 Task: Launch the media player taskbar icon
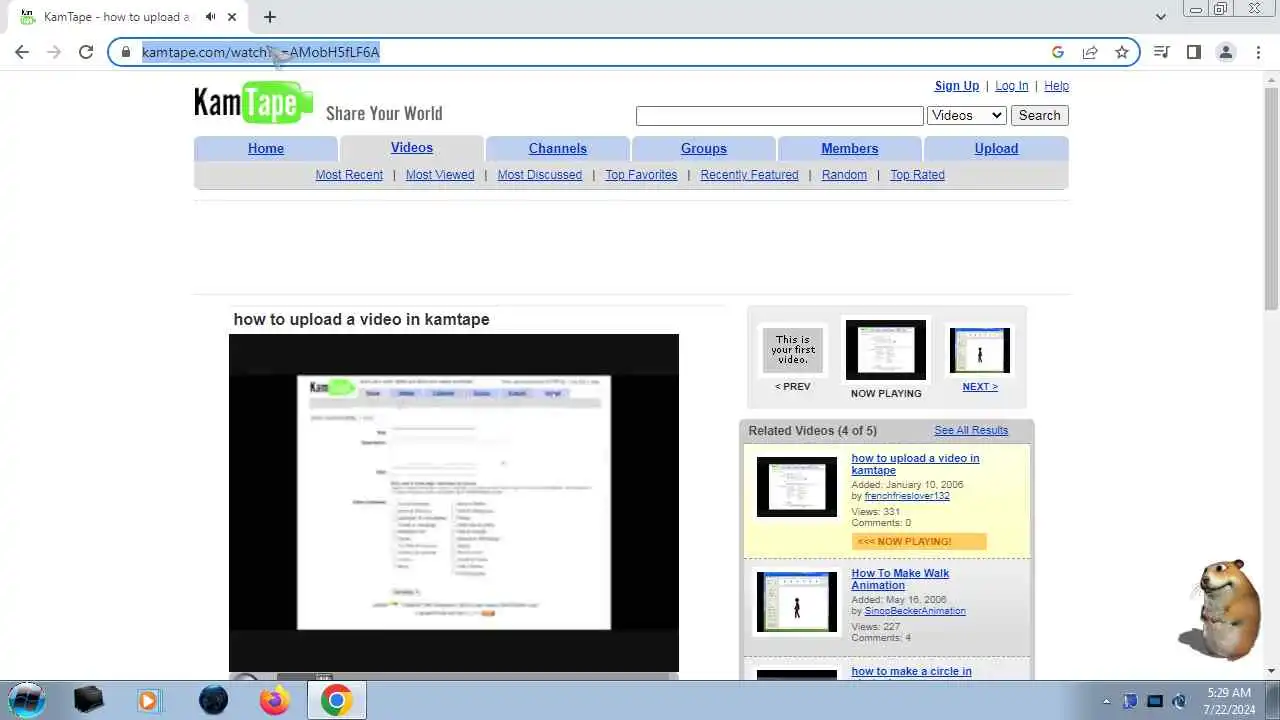149,700
